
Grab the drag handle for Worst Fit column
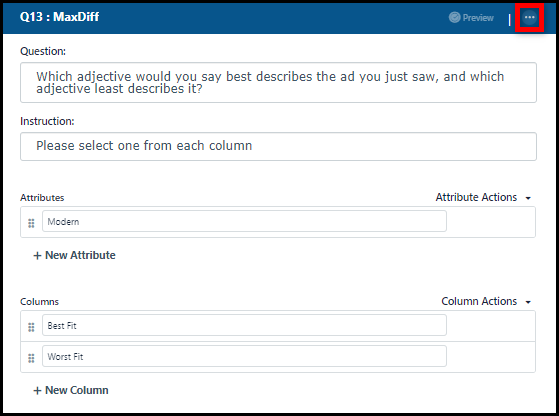click(x=31, y=358)
